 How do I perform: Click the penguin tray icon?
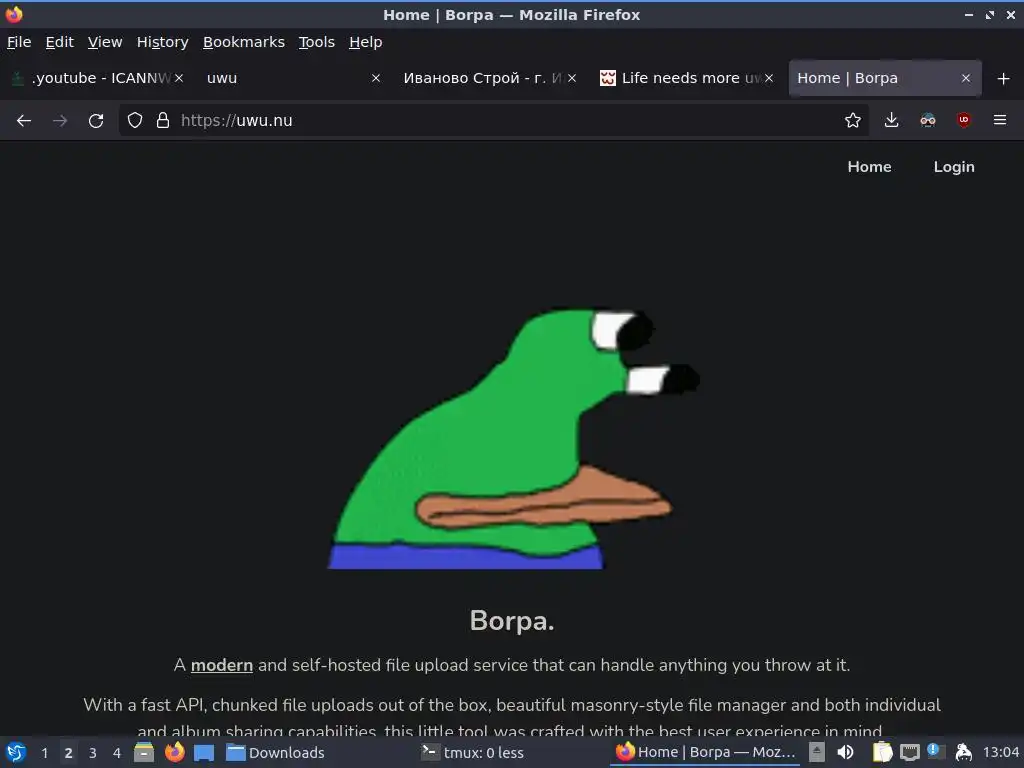[x=964, y=753]
